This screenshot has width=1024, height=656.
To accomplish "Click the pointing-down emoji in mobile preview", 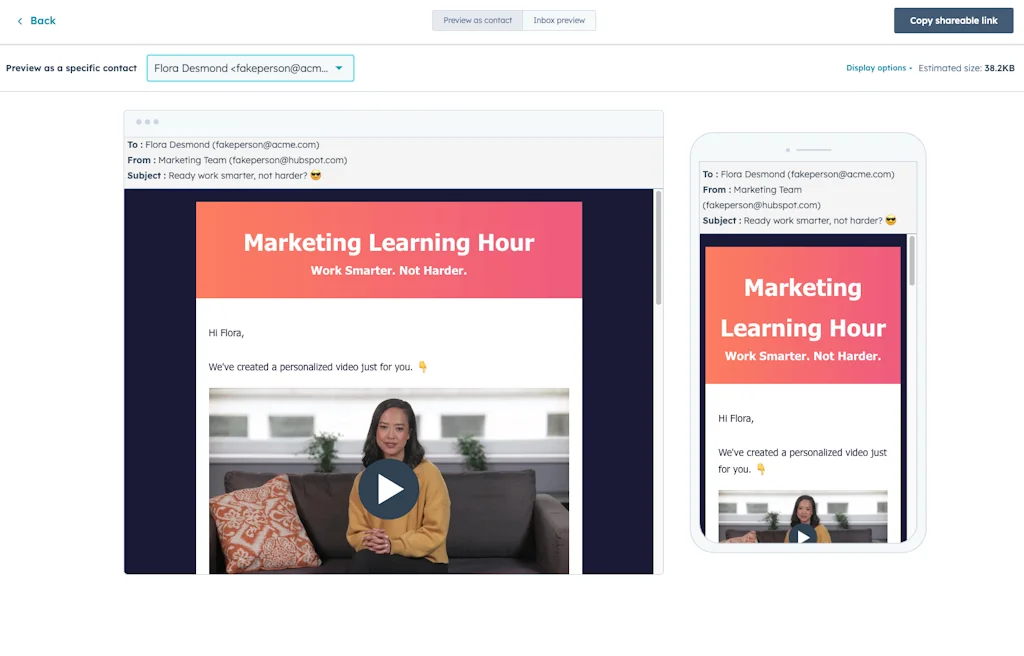I will 761,469.
